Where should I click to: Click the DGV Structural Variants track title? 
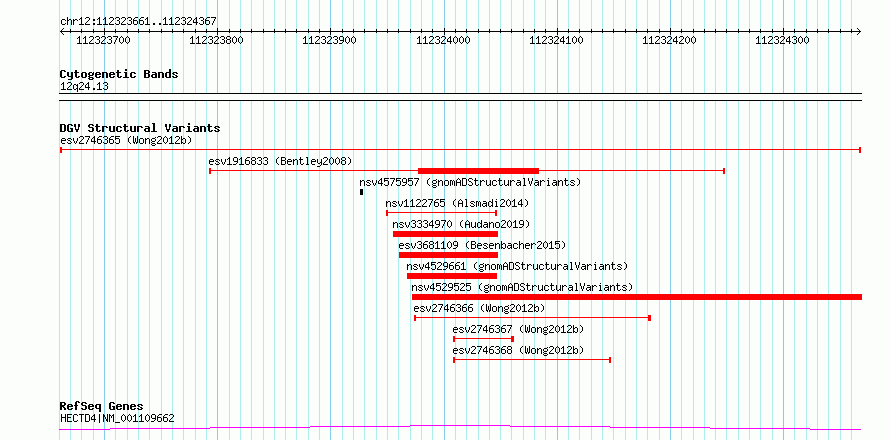pos(140,128)
